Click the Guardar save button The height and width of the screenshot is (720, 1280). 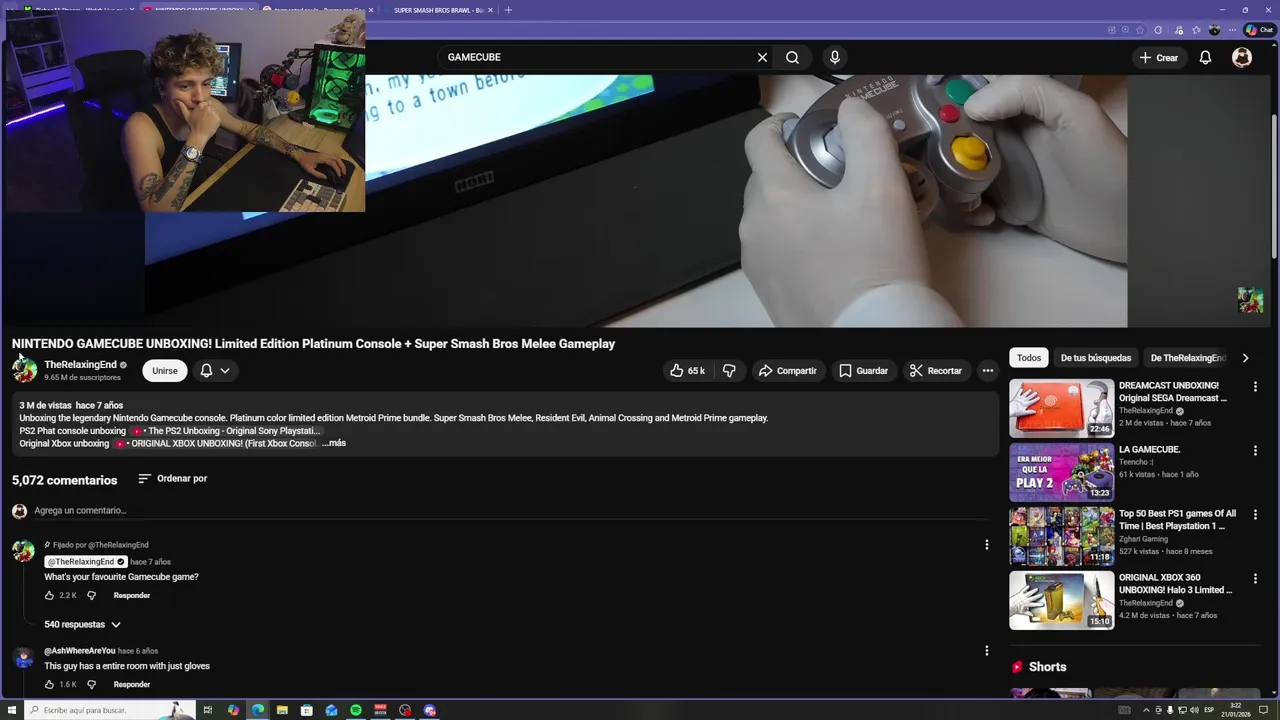click(863, 371)
